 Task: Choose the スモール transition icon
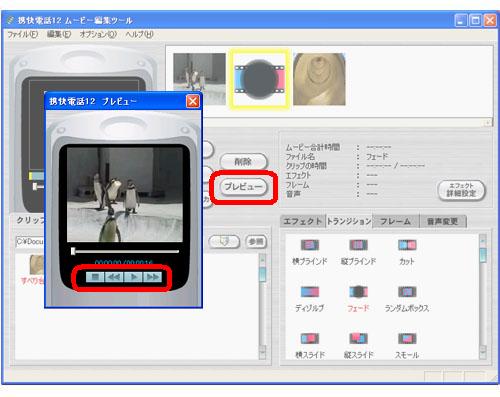tap(407, 339)
